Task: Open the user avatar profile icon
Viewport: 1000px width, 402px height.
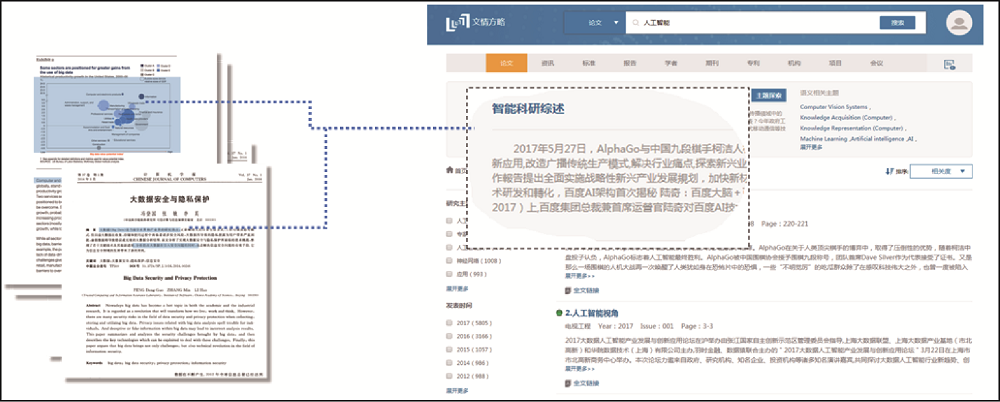Action: point(959,22)
